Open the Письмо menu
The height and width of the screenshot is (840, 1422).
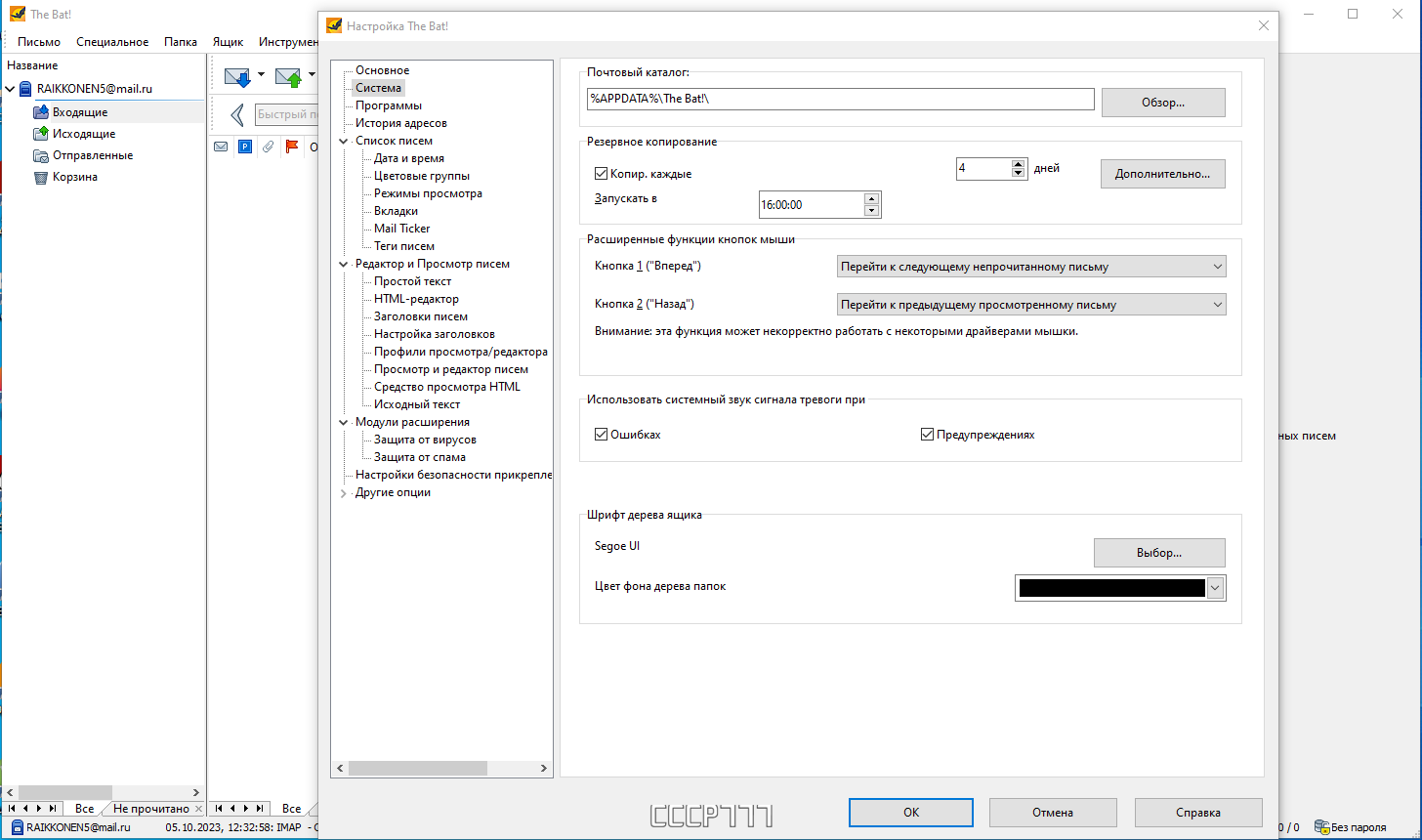[39, 42]
